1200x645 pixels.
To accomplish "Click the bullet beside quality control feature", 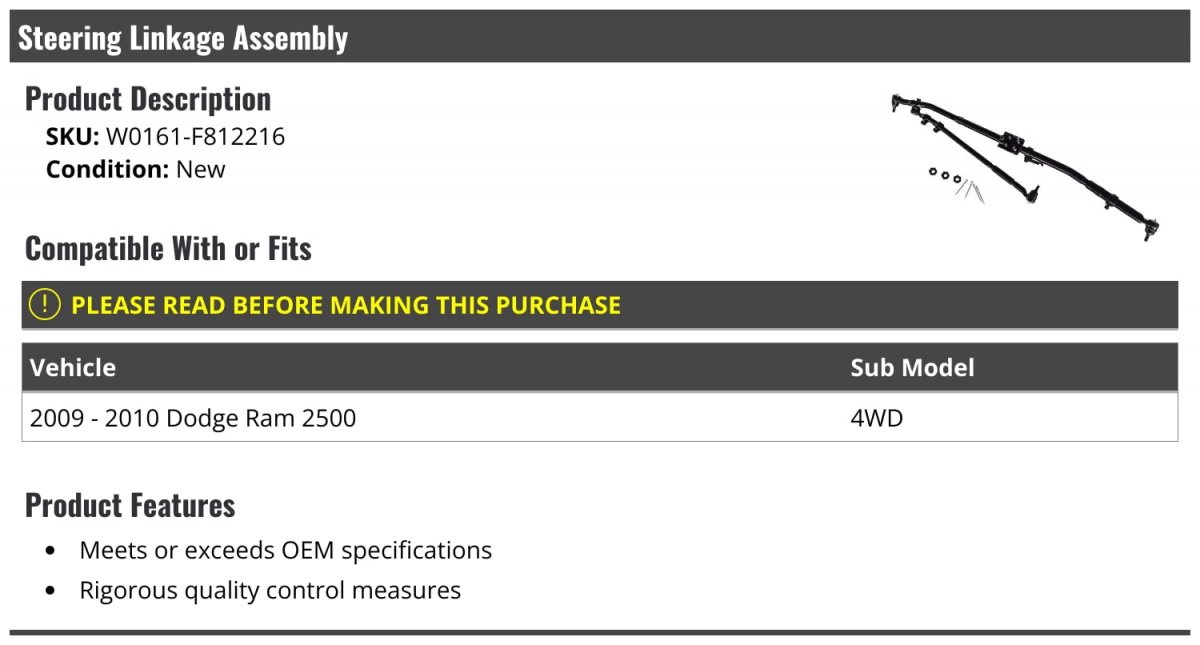I will pyautogui.click(x=51, y=591).
